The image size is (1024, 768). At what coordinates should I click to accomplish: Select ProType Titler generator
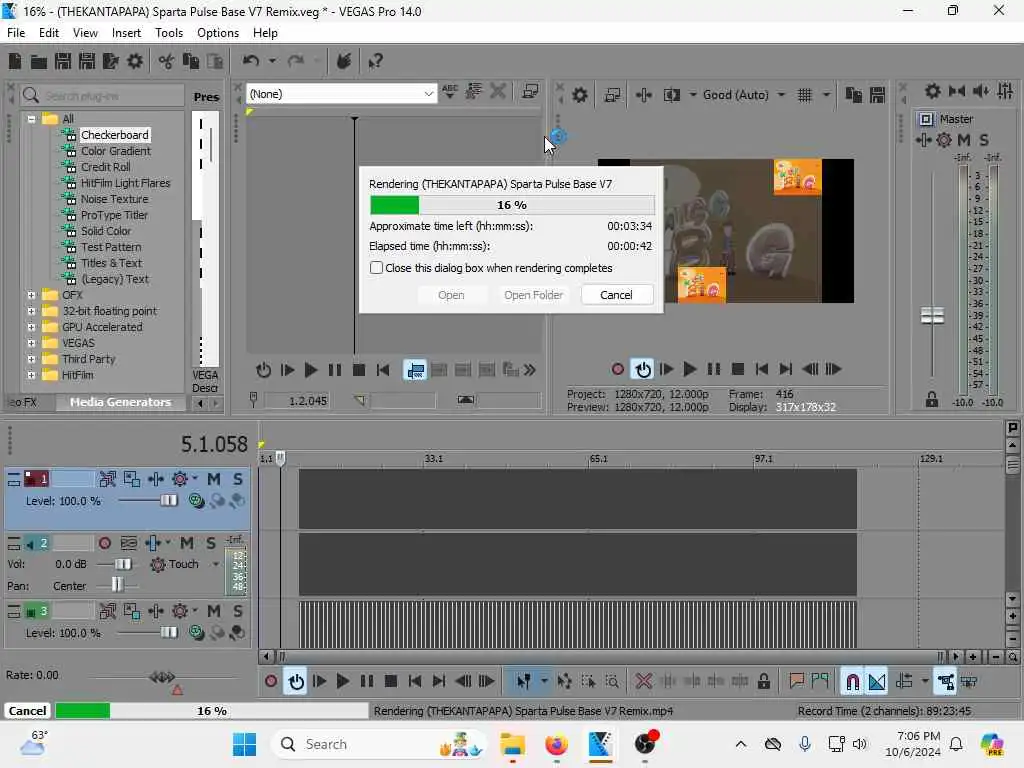pos(114,215)
